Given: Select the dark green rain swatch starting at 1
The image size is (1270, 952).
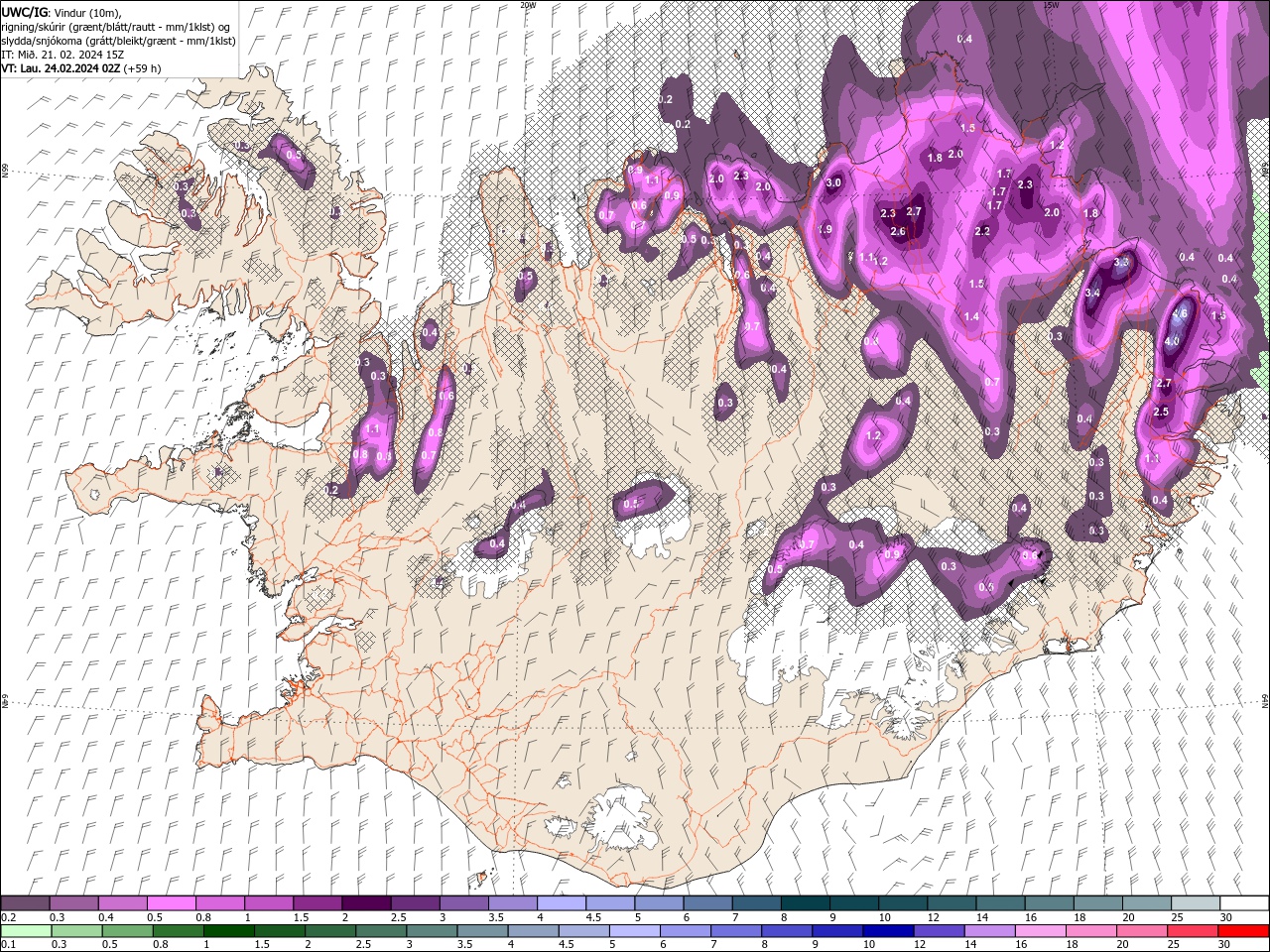Looking at the screenshot, I should [228, 930].
